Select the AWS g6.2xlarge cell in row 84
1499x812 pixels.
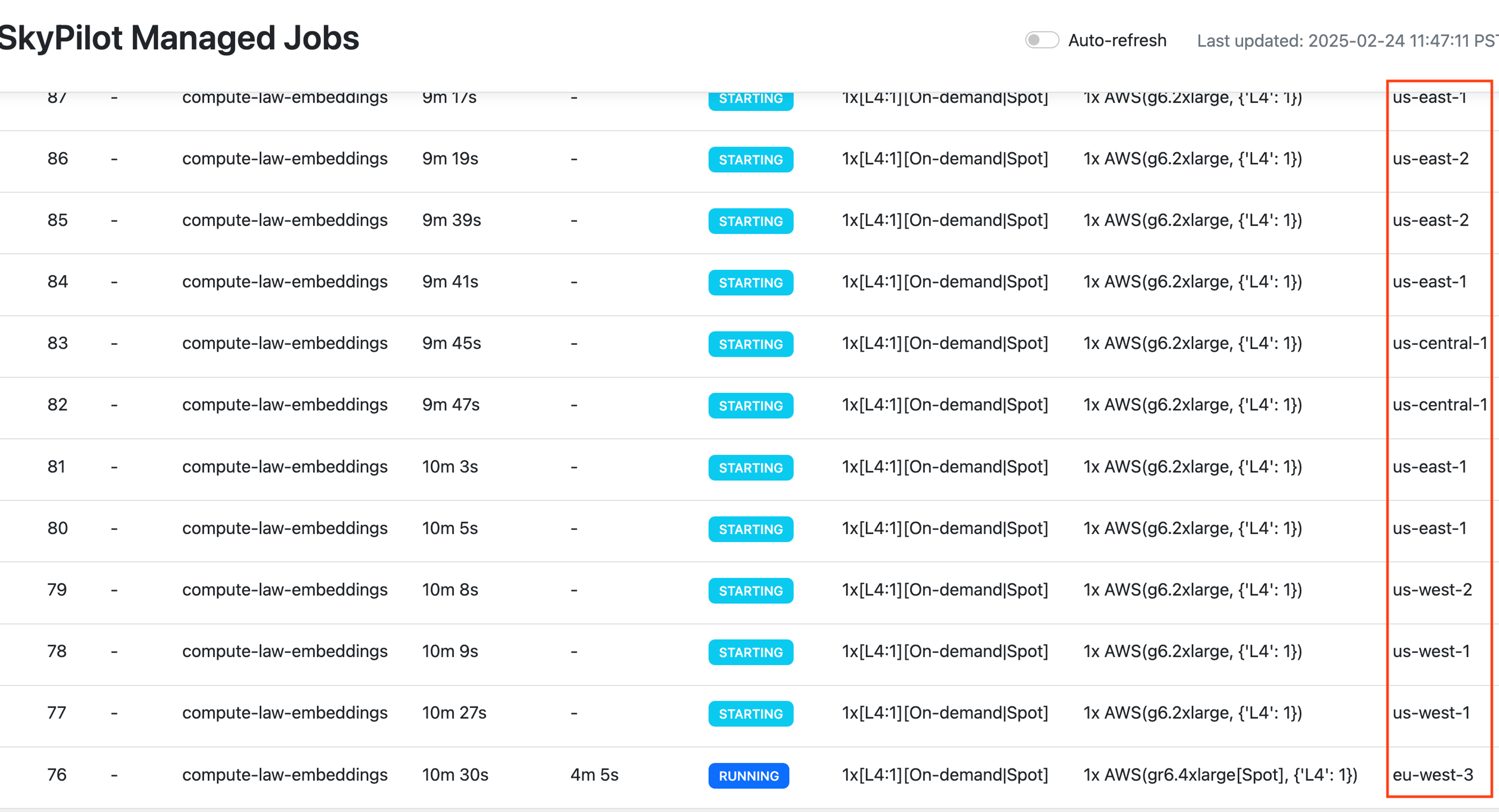[1192, 282]
